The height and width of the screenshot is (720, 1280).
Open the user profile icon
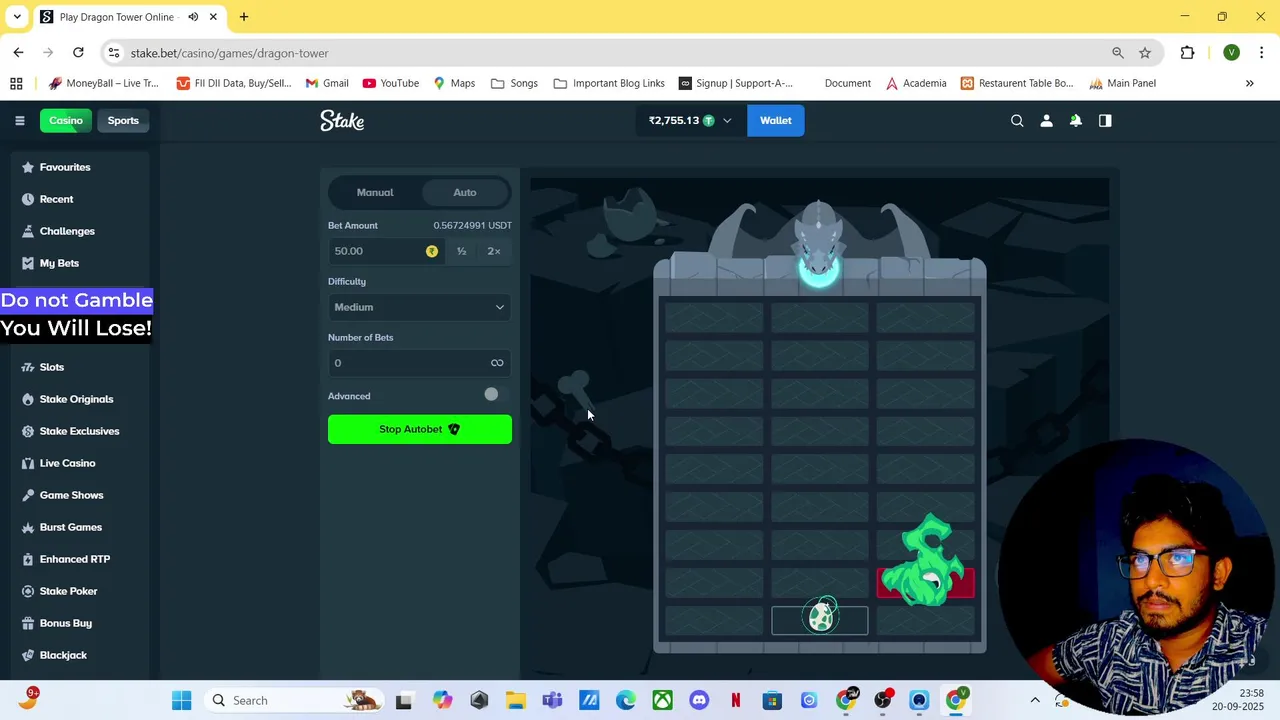[x=1046, y=121]
